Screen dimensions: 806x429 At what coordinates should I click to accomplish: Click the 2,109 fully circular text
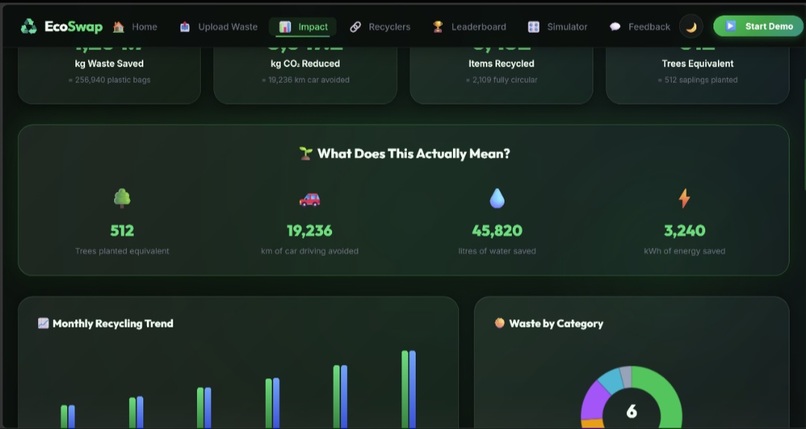click(x=502, y=80)
